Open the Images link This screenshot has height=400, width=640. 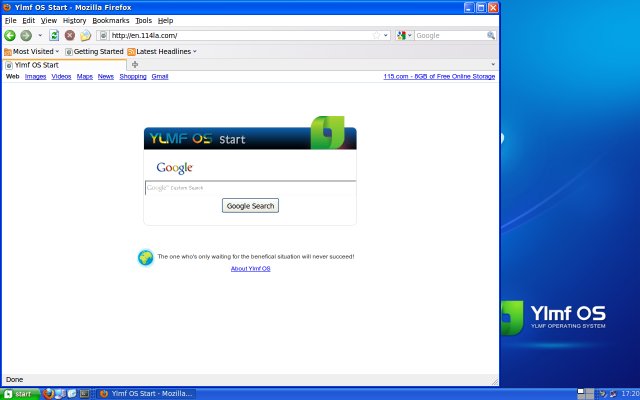36,76
